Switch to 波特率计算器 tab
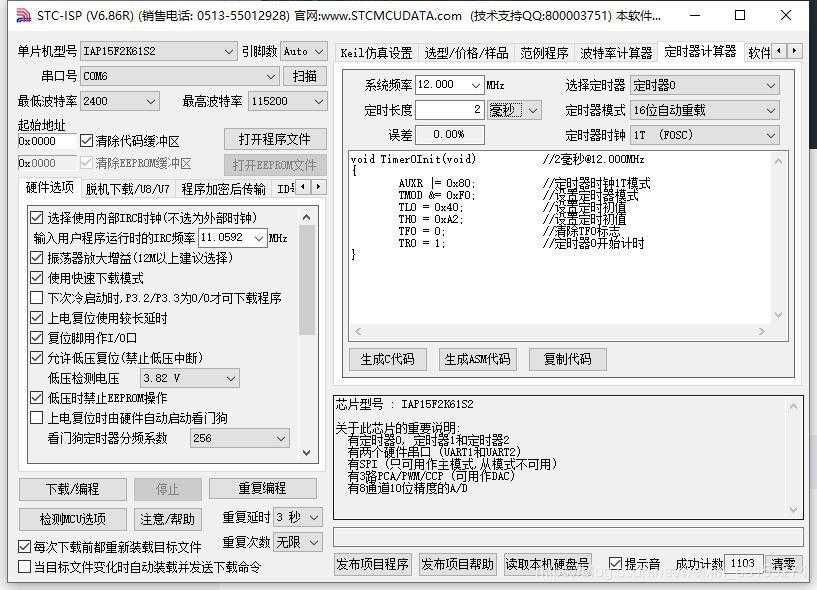This screenshot has height=590, width=817. [x=616, y=53]
